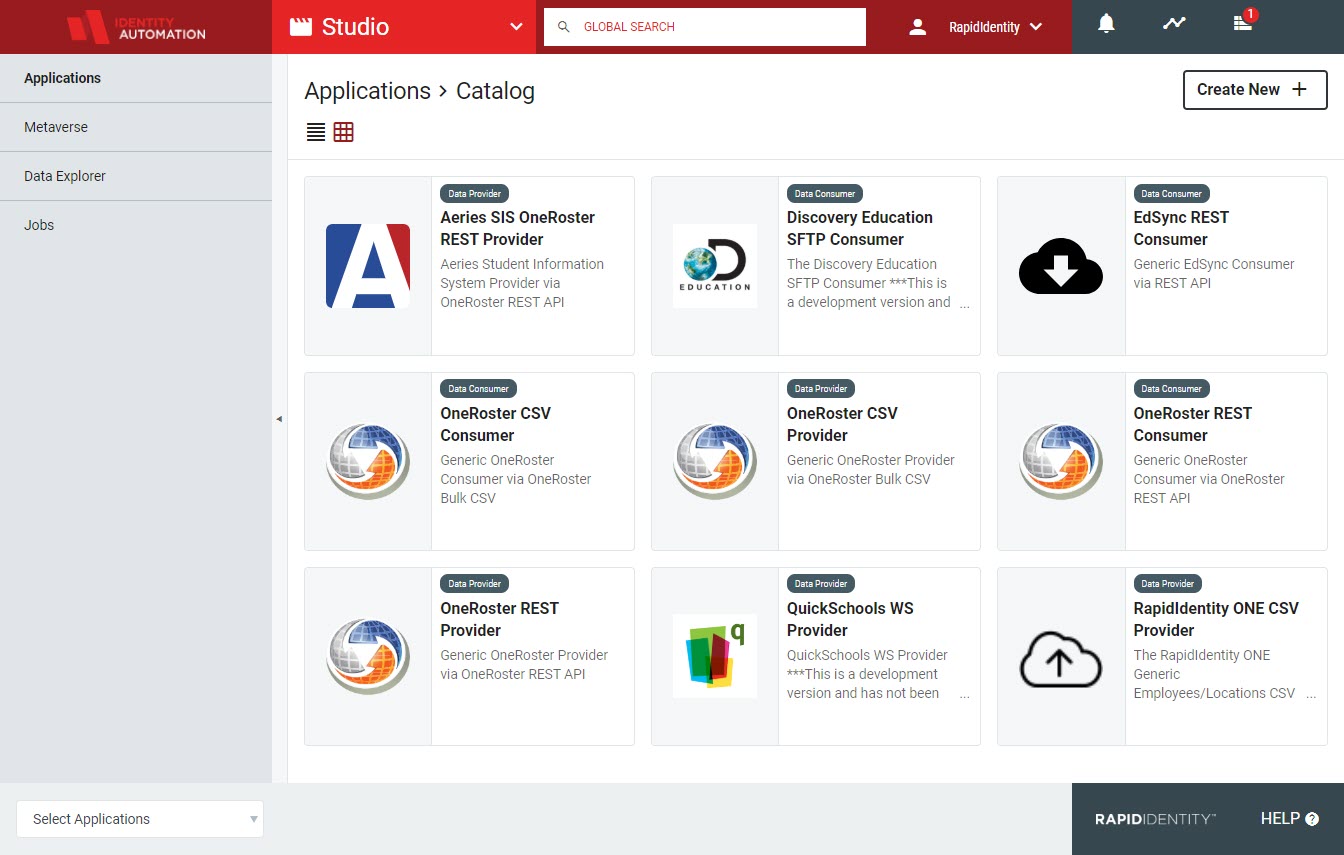Open QuickSchools WS Provider title
The image size is (1344, 855).
850,619
